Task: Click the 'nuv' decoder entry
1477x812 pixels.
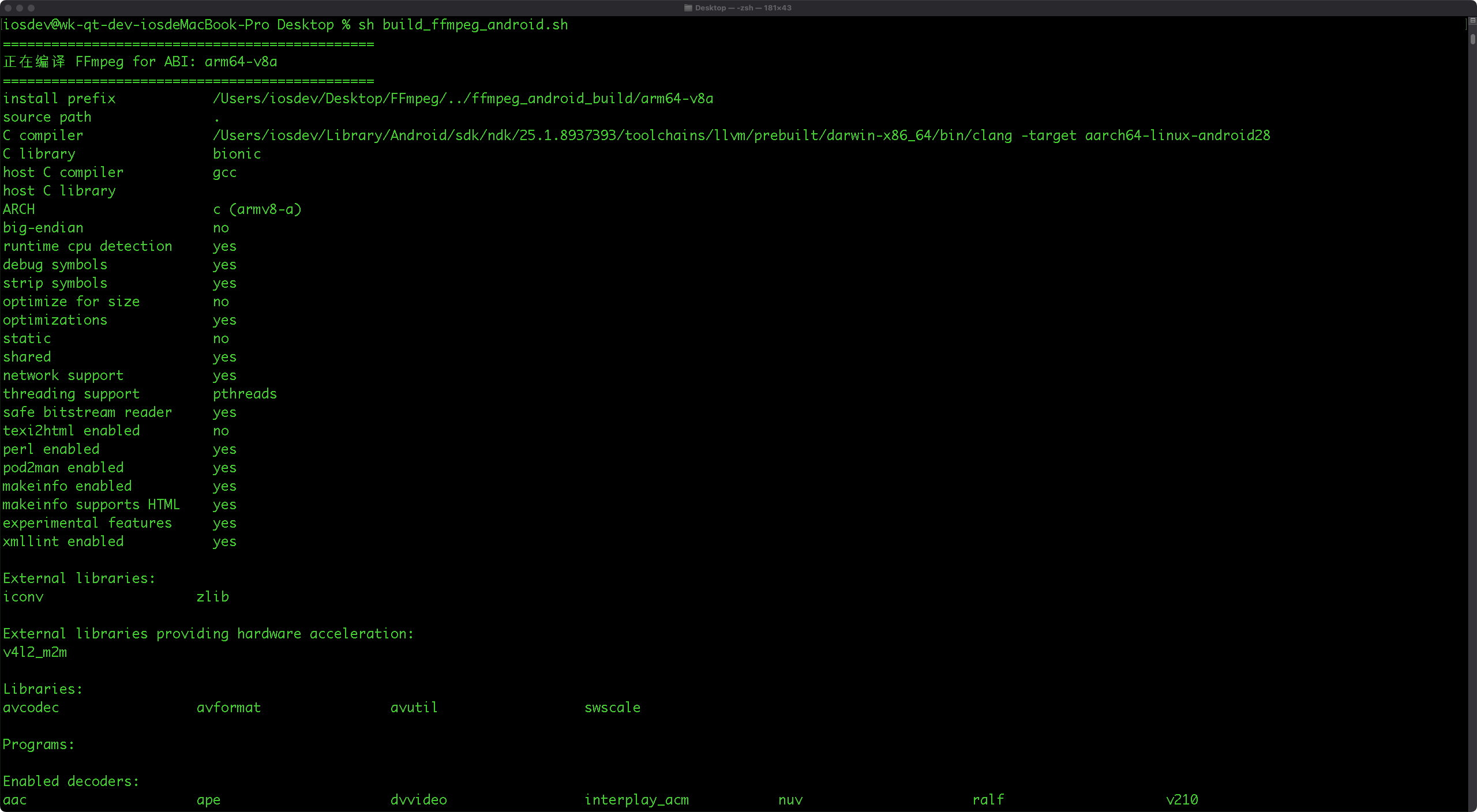Action: [790, 800]
